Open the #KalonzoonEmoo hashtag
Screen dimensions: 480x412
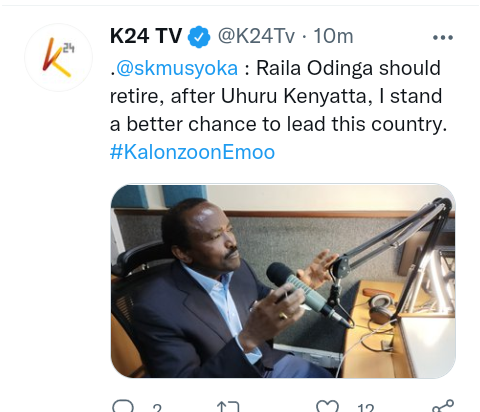(x=192, y=152)
